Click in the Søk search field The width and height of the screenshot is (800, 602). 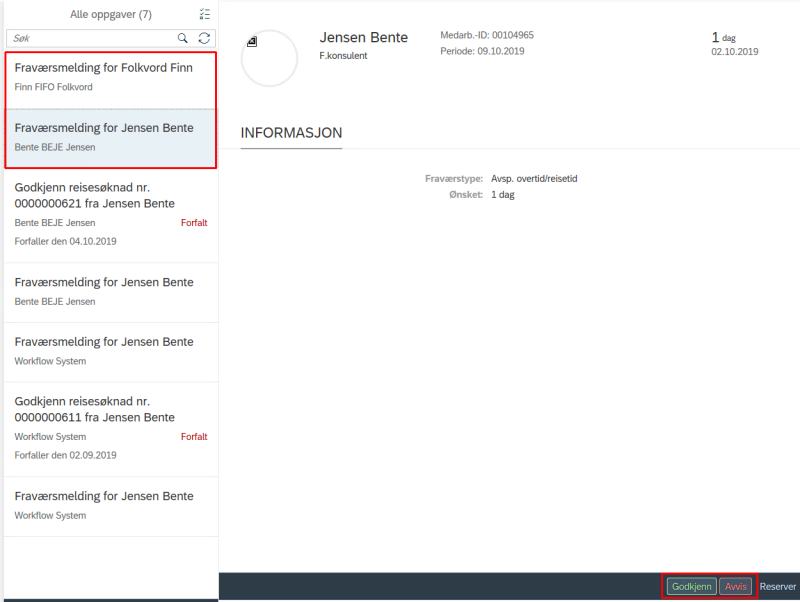click(92, 38)
